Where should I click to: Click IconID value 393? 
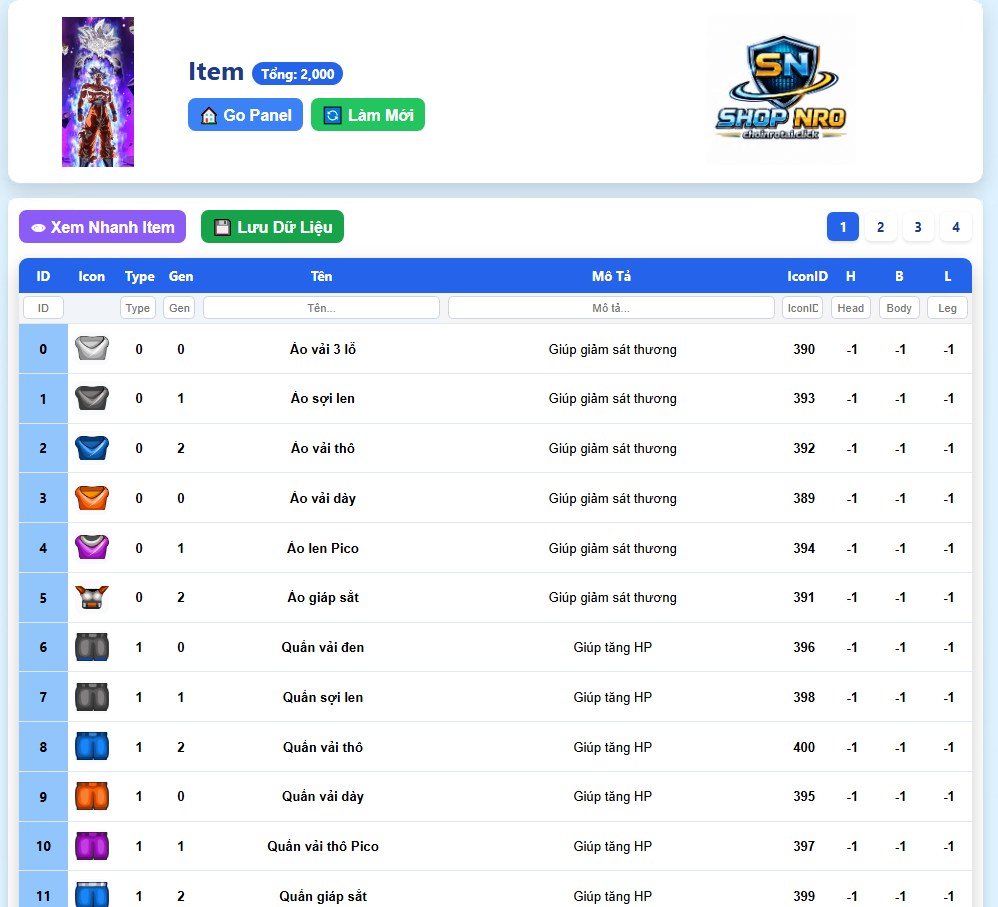804,398
